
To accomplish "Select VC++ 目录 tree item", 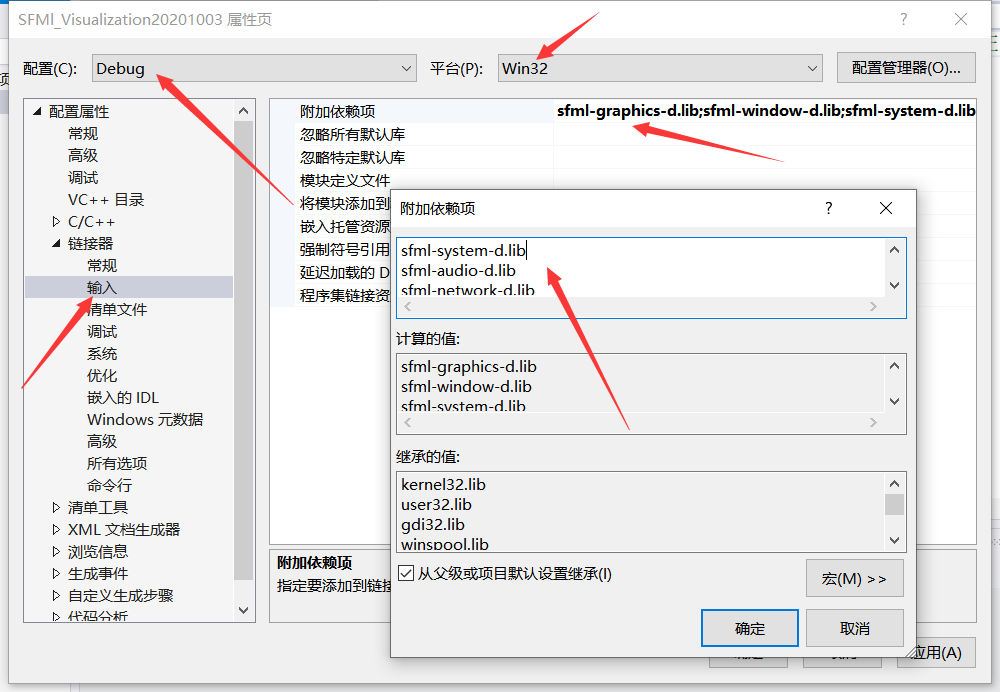I will pyautogui.click(x=106, y=200).
